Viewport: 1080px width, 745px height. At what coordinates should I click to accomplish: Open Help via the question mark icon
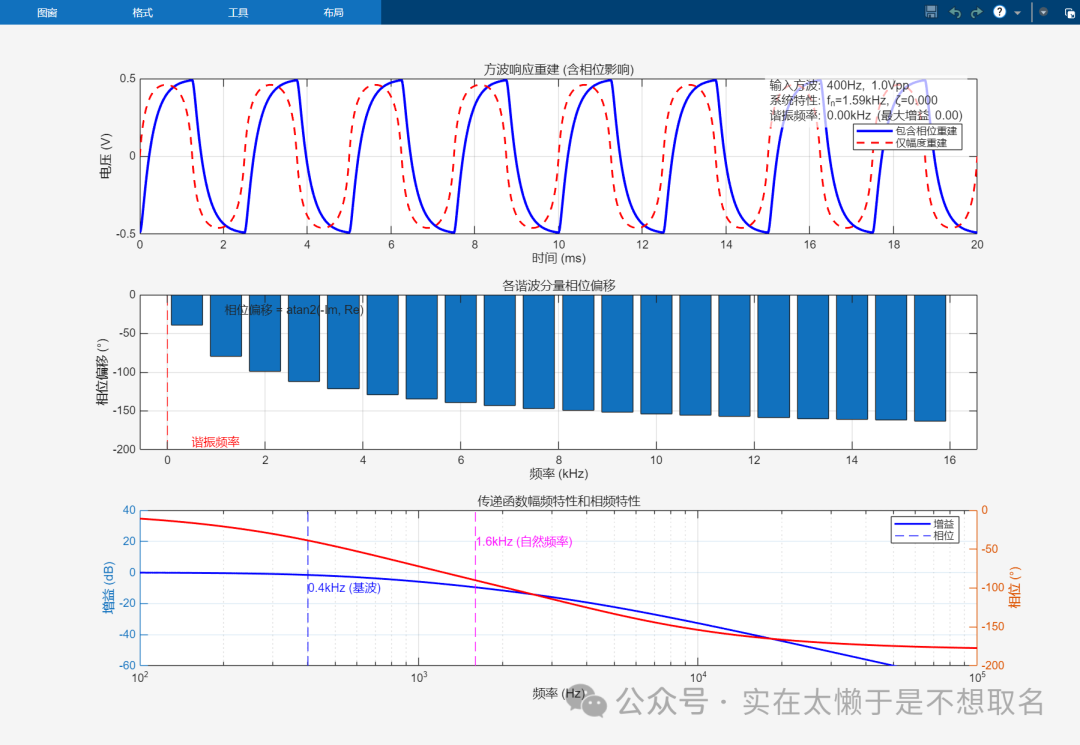point(999,12)
